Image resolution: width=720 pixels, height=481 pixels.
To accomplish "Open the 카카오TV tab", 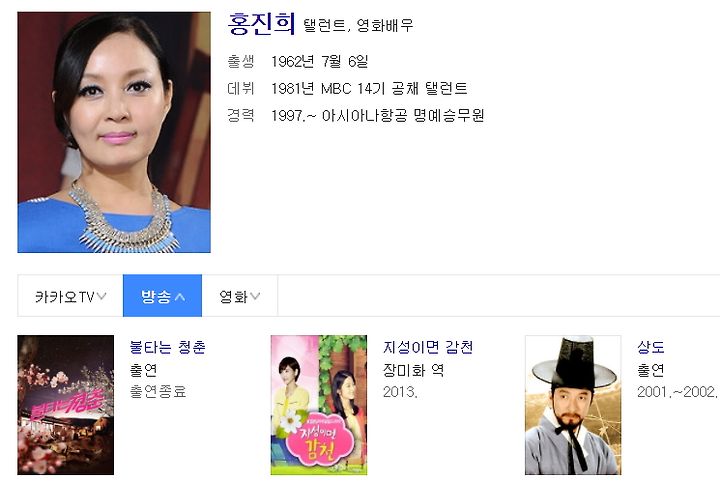I will click(70, 296).
